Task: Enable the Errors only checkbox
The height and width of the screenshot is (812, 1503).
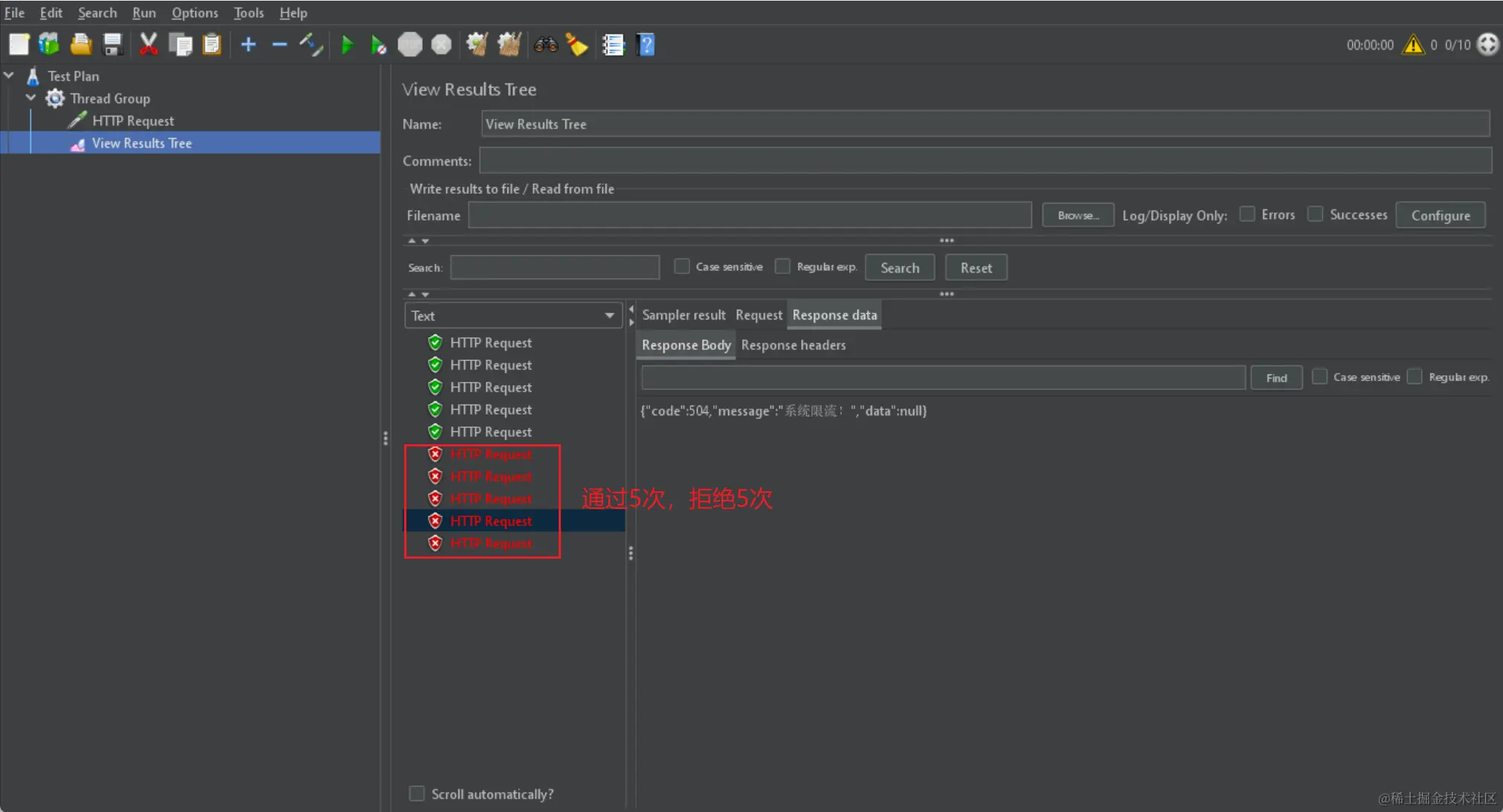Action: click(x=1247, y=215)
